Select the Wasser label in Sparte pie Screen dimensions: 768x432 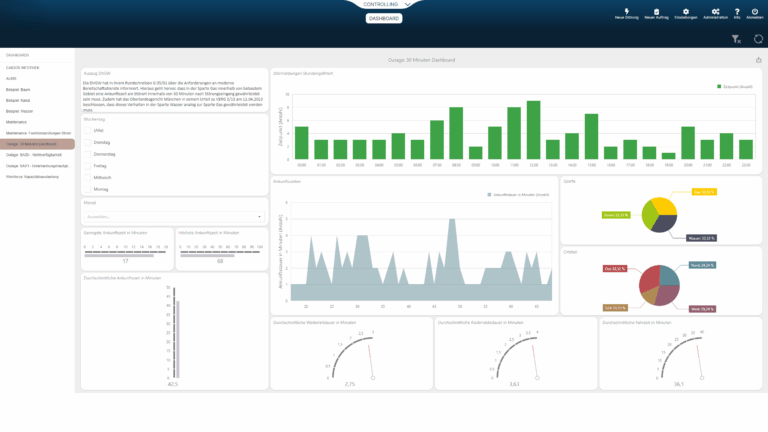(701, 238)
